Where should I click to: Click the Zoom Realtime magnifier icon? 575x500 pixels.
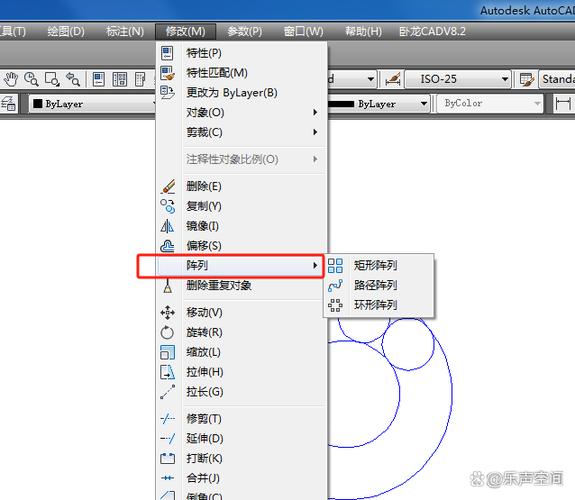click(x=31, y=79)
